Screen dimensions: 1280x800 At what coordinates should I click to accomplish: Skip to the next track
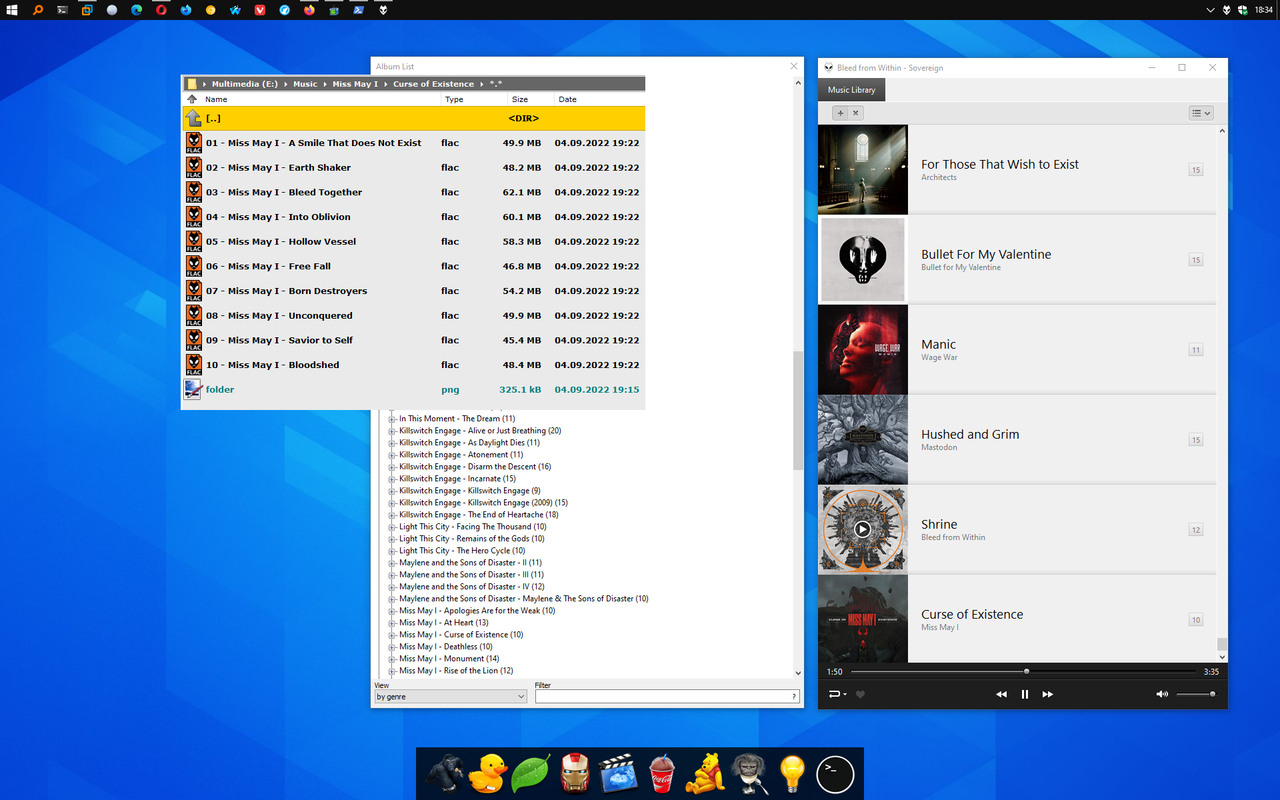(x=1048, y=694)
